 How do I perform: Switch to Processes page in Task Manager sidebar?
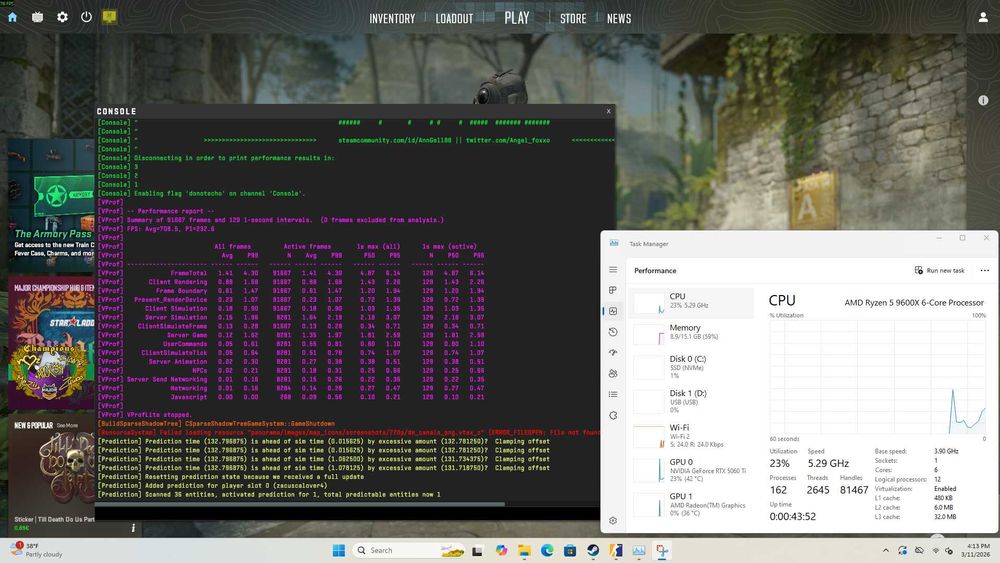[613, 290]
